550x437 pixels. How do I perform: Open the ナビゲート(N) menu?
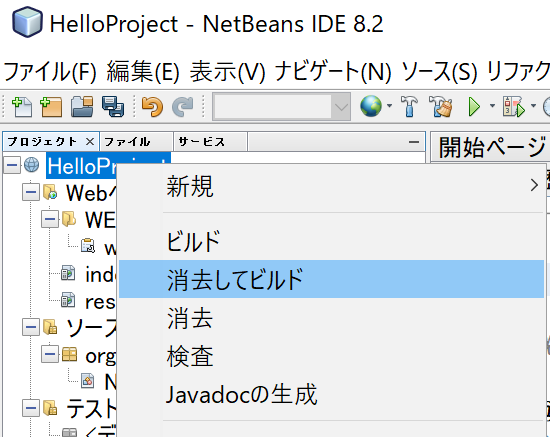click(333, 72)
